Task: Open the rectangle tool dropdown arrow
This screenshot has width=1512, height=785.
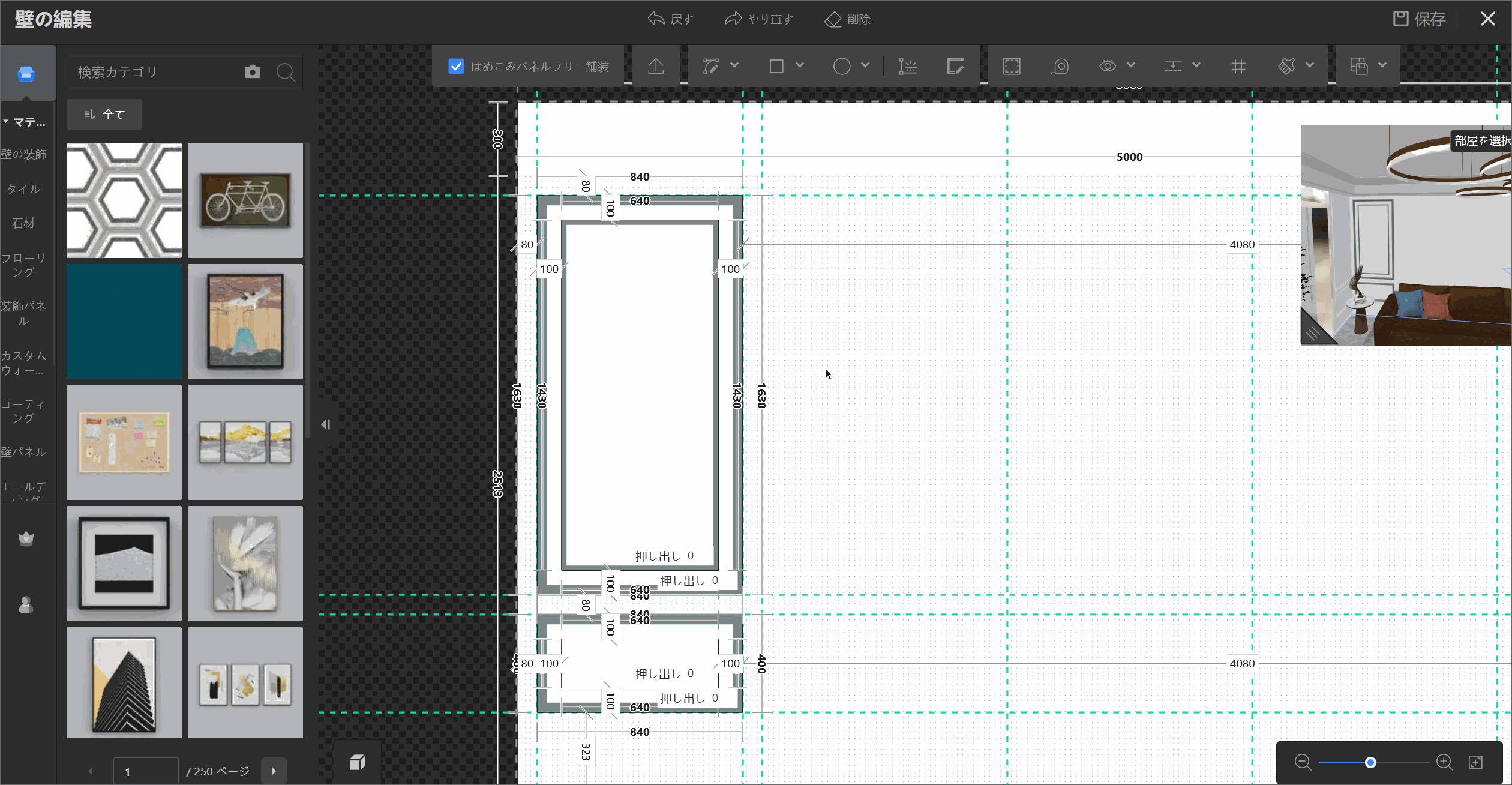Action: pos(800,65)
